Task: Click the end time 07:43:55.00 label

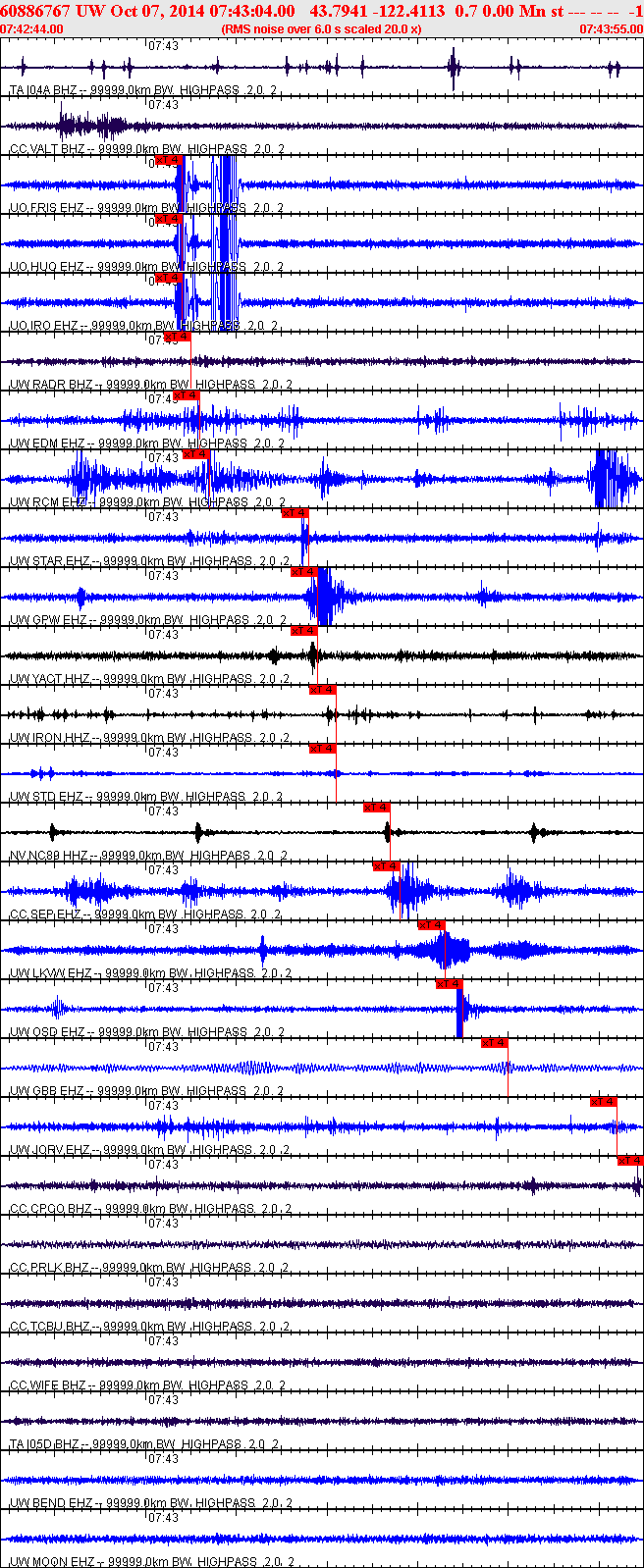Action: point(611,29)
